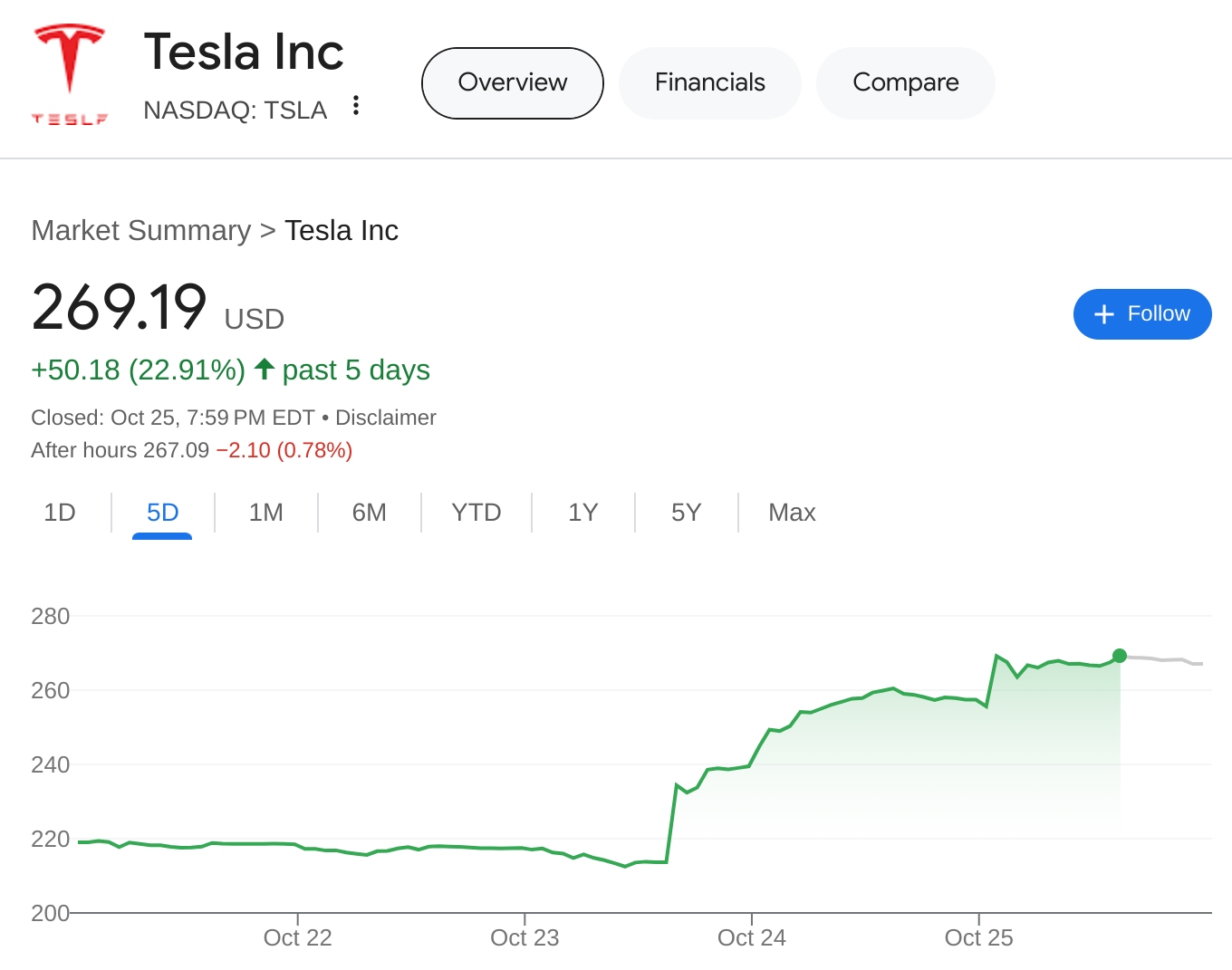Select the green endpoint dot on the chart

1120,656
